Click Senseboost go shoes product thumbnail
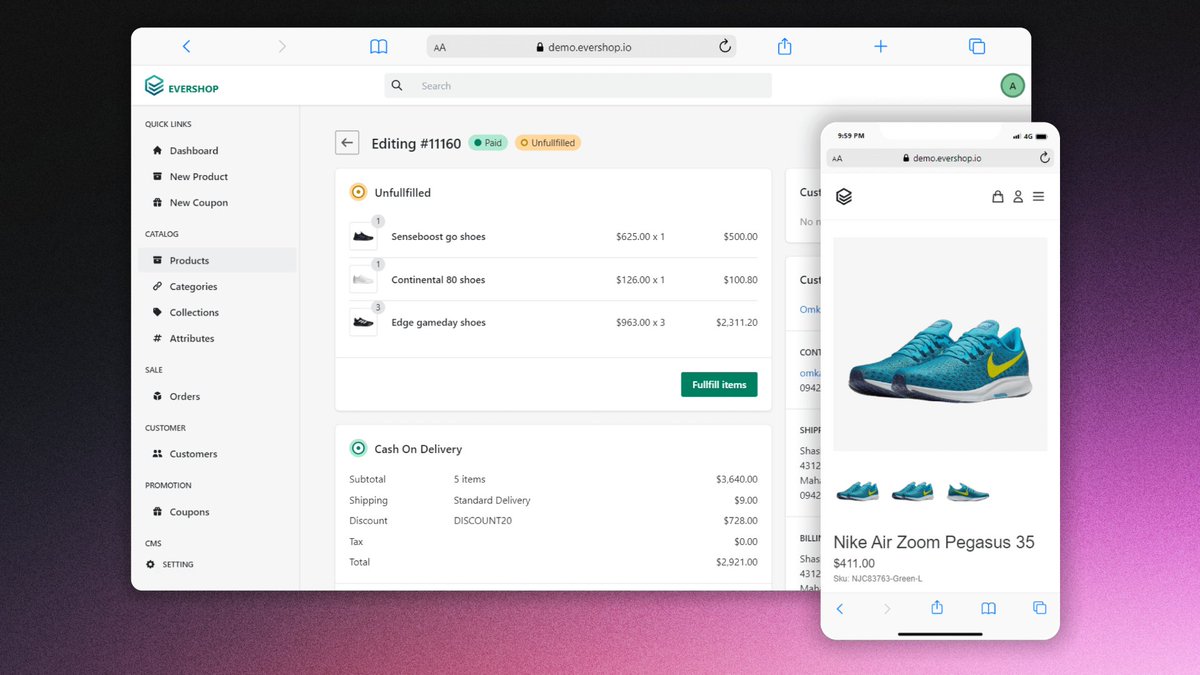Image resolution: width=1200 pixels, height=675 pixels. click(363, 237)
